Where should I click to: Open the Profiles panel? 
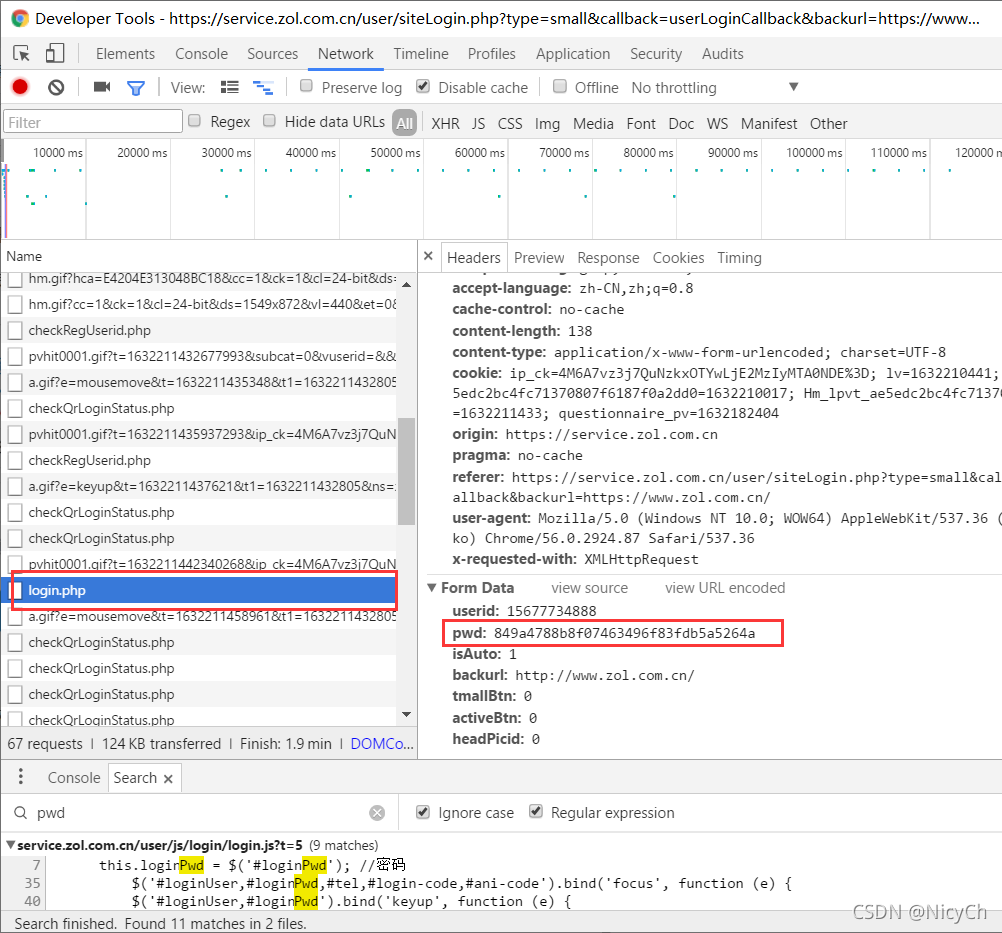[x=491, y=54]
